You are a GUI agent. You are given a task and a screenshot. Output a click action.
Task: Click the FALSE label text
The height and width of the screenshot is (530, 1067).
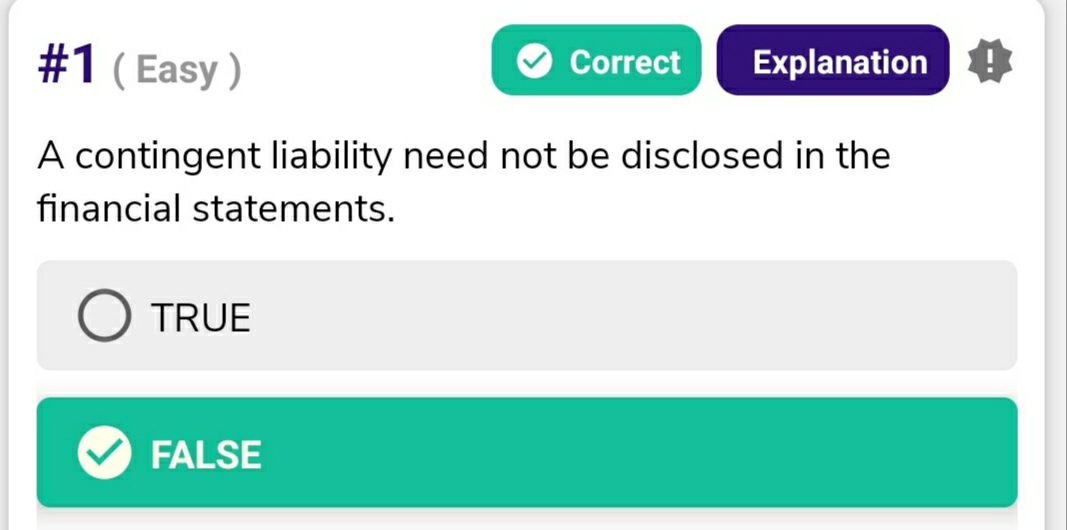pos(206,455)
